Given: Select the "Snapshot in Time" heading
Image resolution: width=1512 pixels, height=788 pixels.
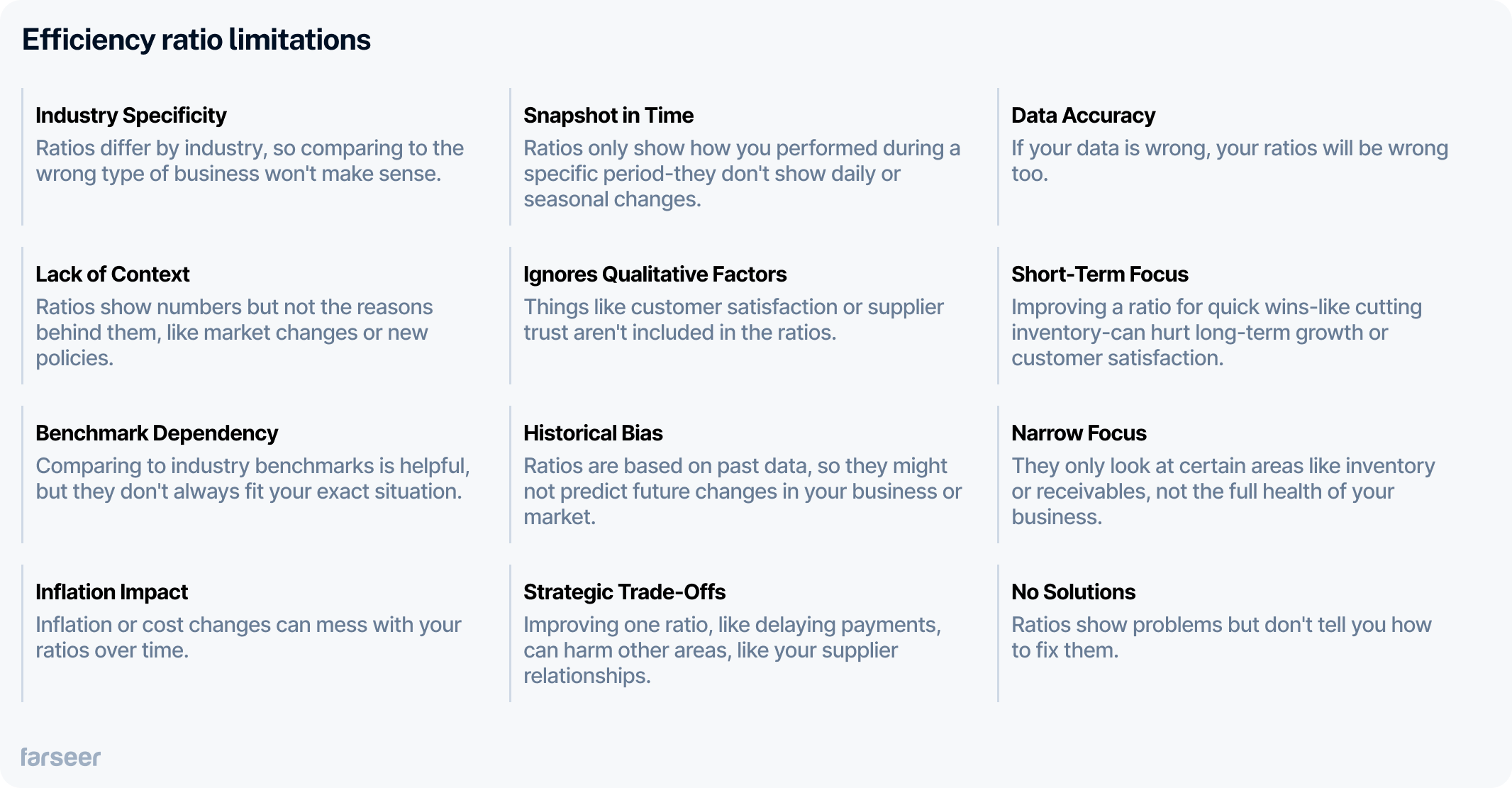Looking at the screenshot, I should coord(608,116).
